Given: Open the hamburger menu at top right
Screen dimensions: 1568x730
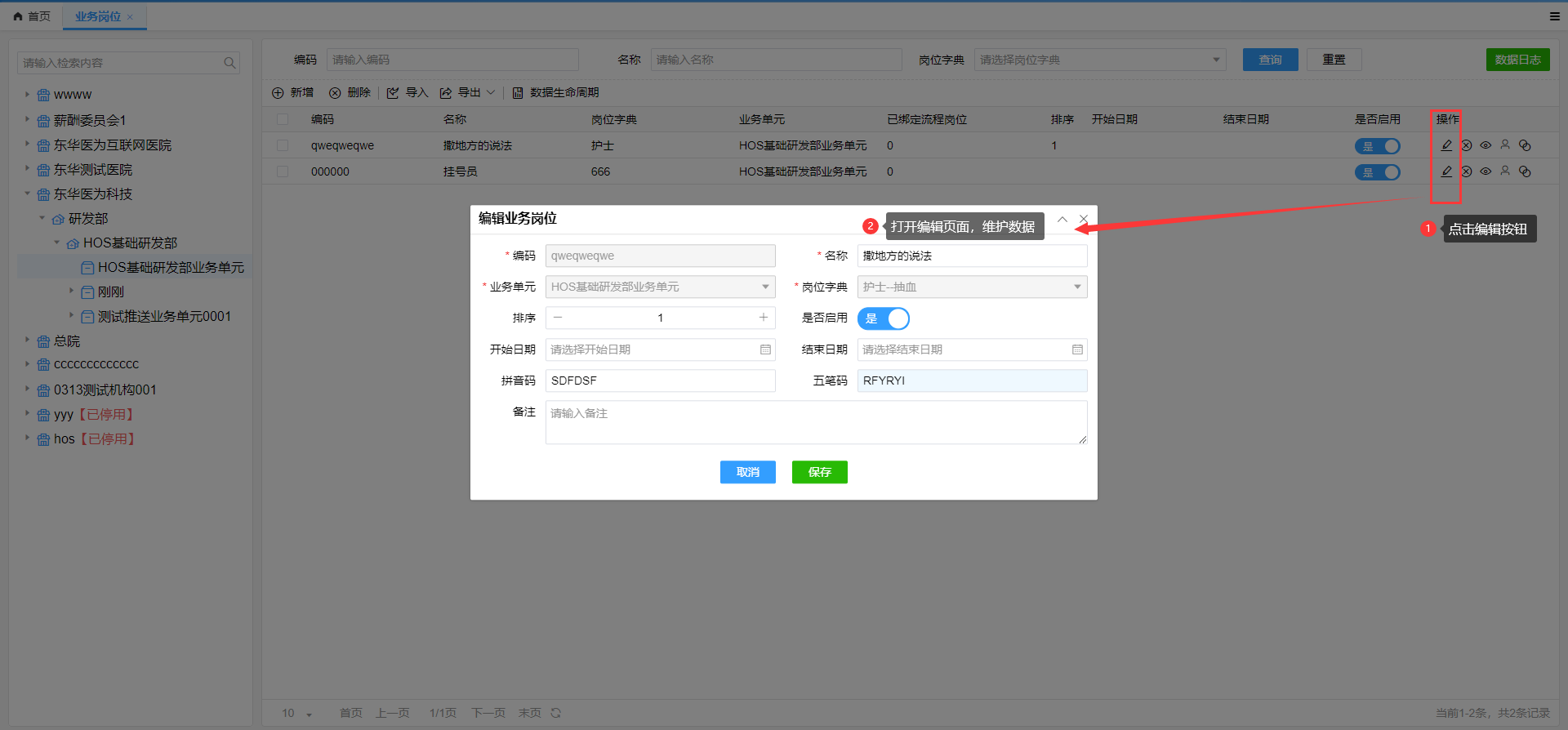Looking at the screenshot, I should pyautogui.click(x=1554, y=16).
